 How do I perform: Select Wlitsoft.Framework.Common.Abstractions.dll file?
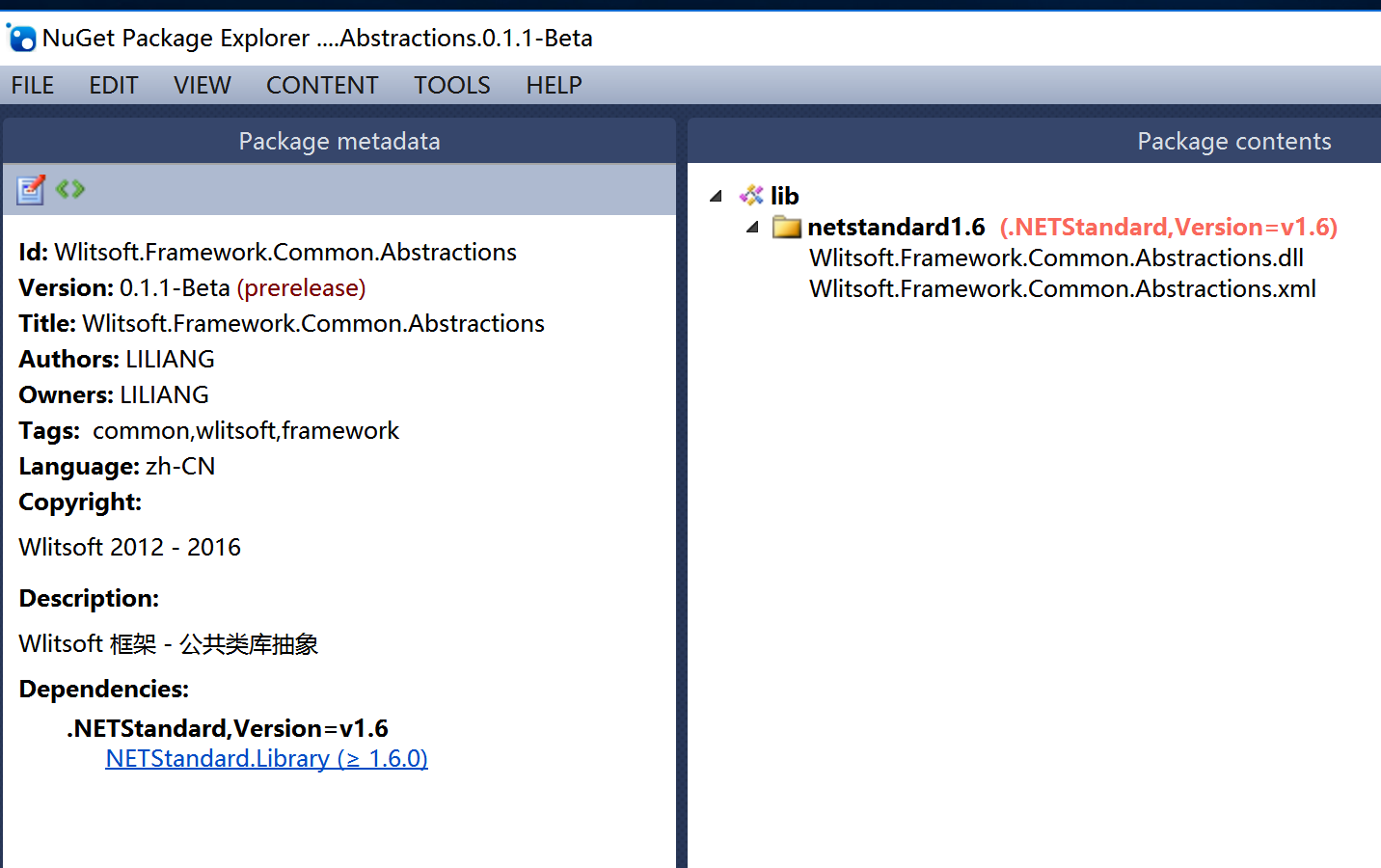1056,258
